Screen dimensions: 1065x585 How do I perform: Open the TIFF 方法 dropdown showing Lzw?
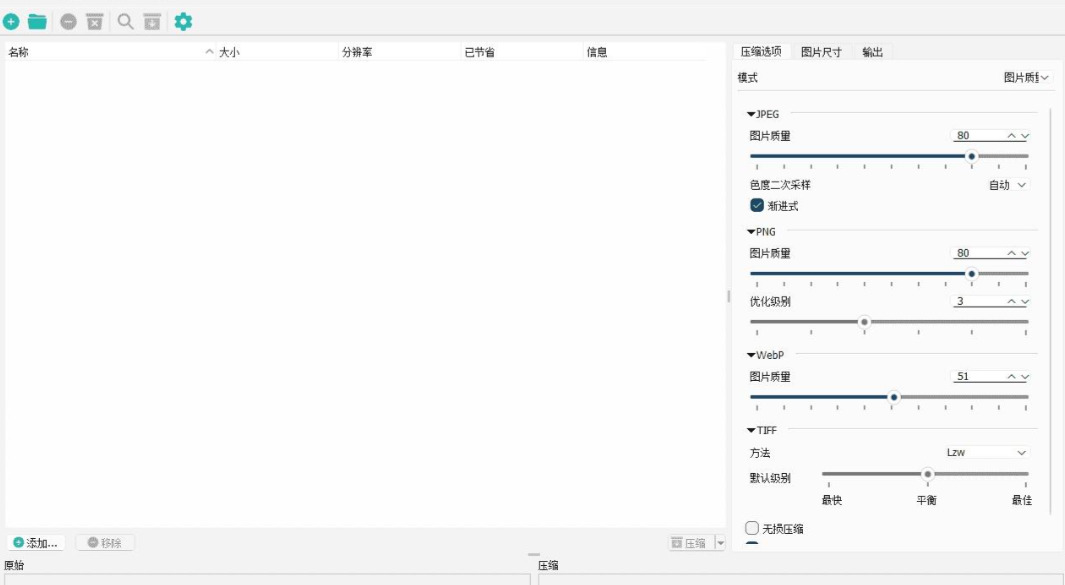[986, 453]
